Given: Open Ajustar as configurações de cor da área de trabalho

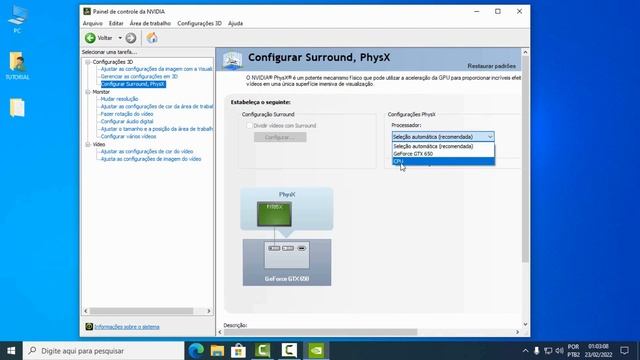Looking at the screenshot, I should pyautogui.click(x=157, y=107).
